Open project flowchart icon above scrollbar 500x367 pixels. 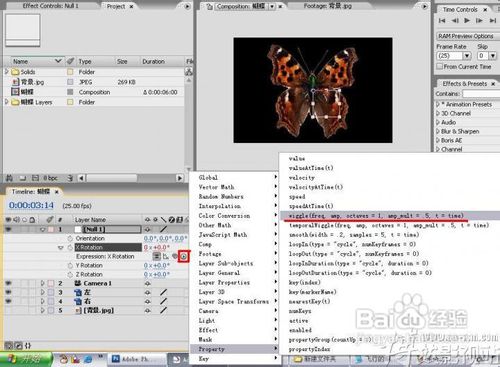188,71
